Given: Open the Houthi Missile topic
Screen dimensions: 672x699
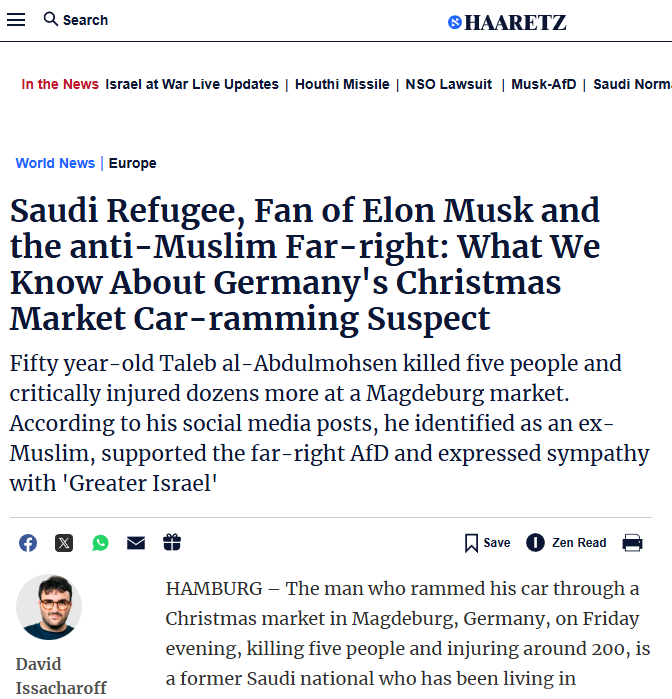Looking at the screenshot, I should [342, 85].
